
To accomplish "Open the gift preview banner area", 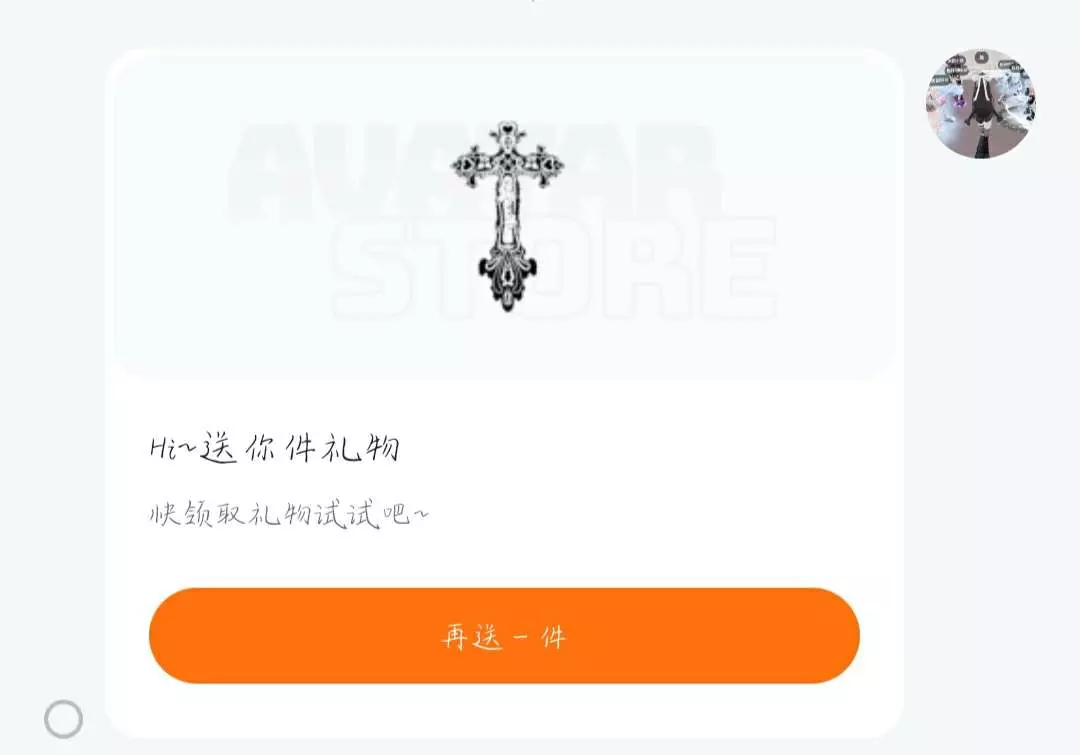I will (x=504, y=215).
